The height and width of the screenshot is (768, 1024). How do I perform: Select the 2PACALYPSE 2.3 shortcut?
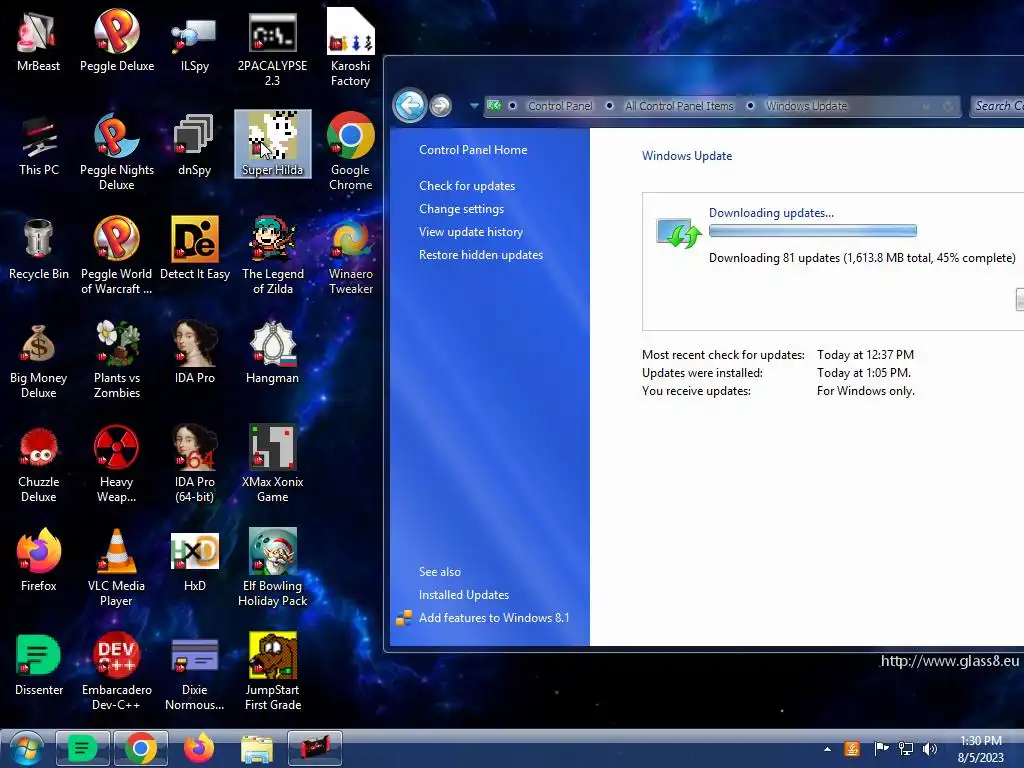click(272, 49)
